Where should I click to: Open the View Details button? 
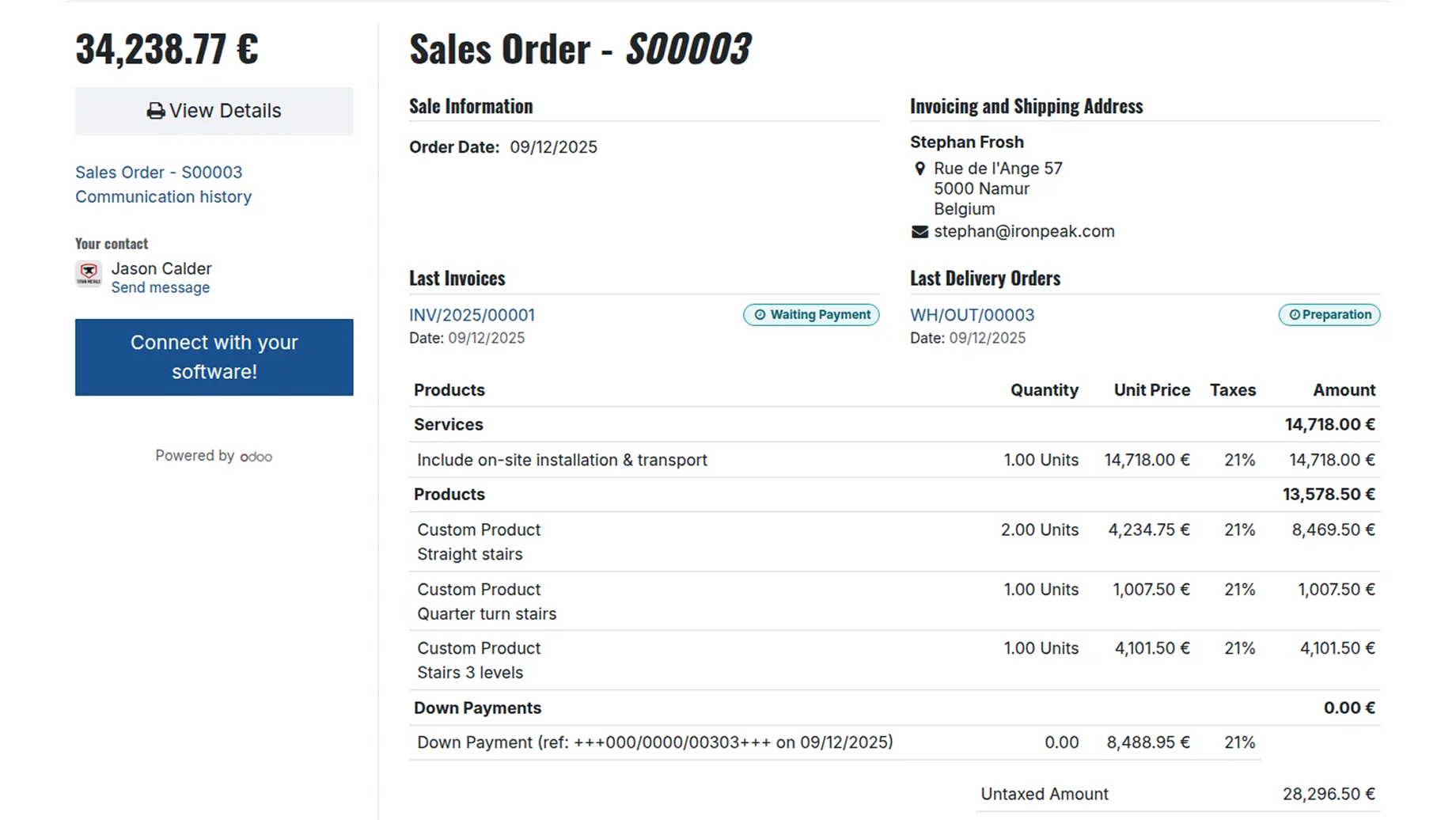[214, 112]
